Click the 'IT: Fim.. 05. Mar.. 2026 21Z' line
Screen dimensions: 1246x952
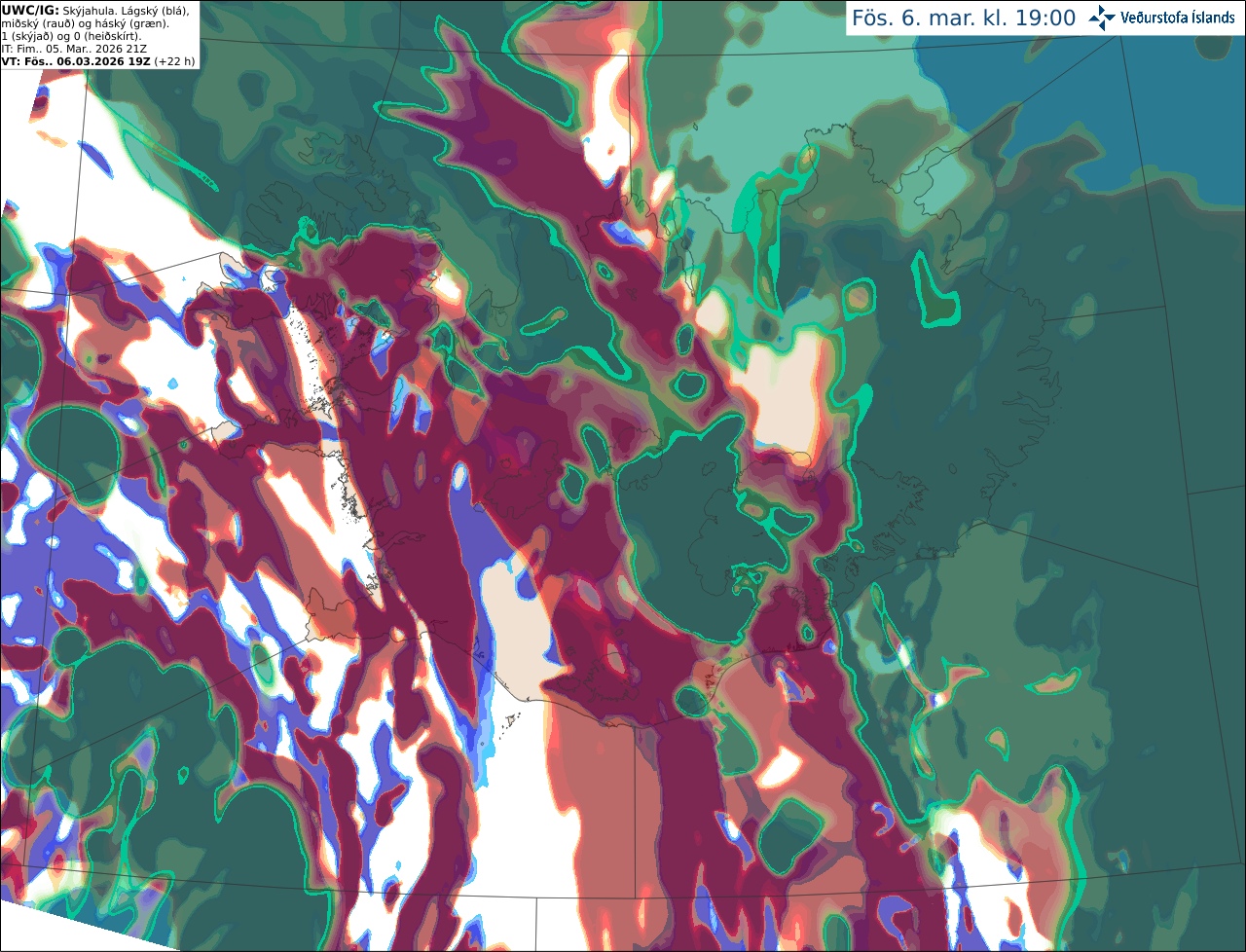point(74,49)
